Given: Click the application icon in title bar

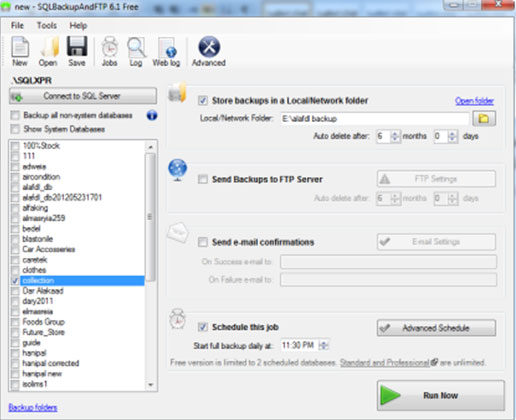Looking at the screenshot, I should [6, 7].
